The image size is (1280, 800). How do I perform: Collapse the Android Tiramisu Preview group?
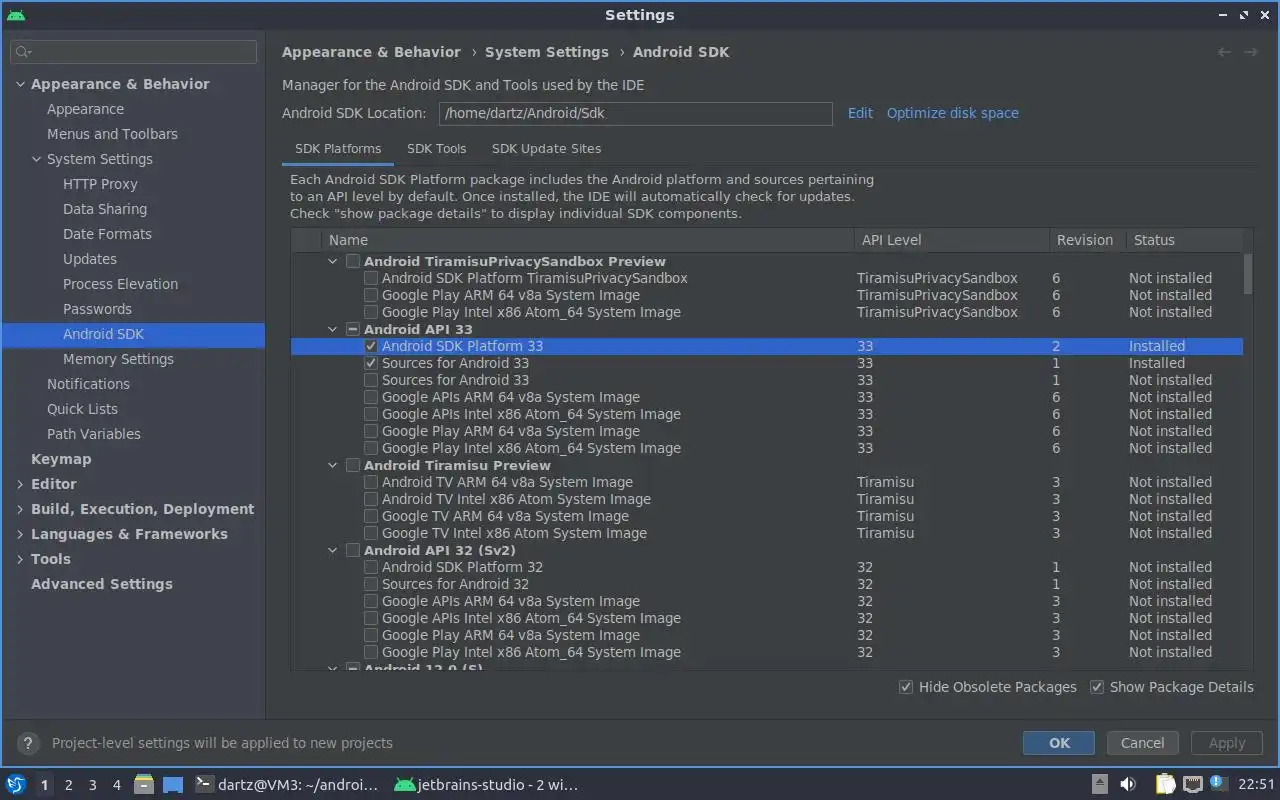333,465
